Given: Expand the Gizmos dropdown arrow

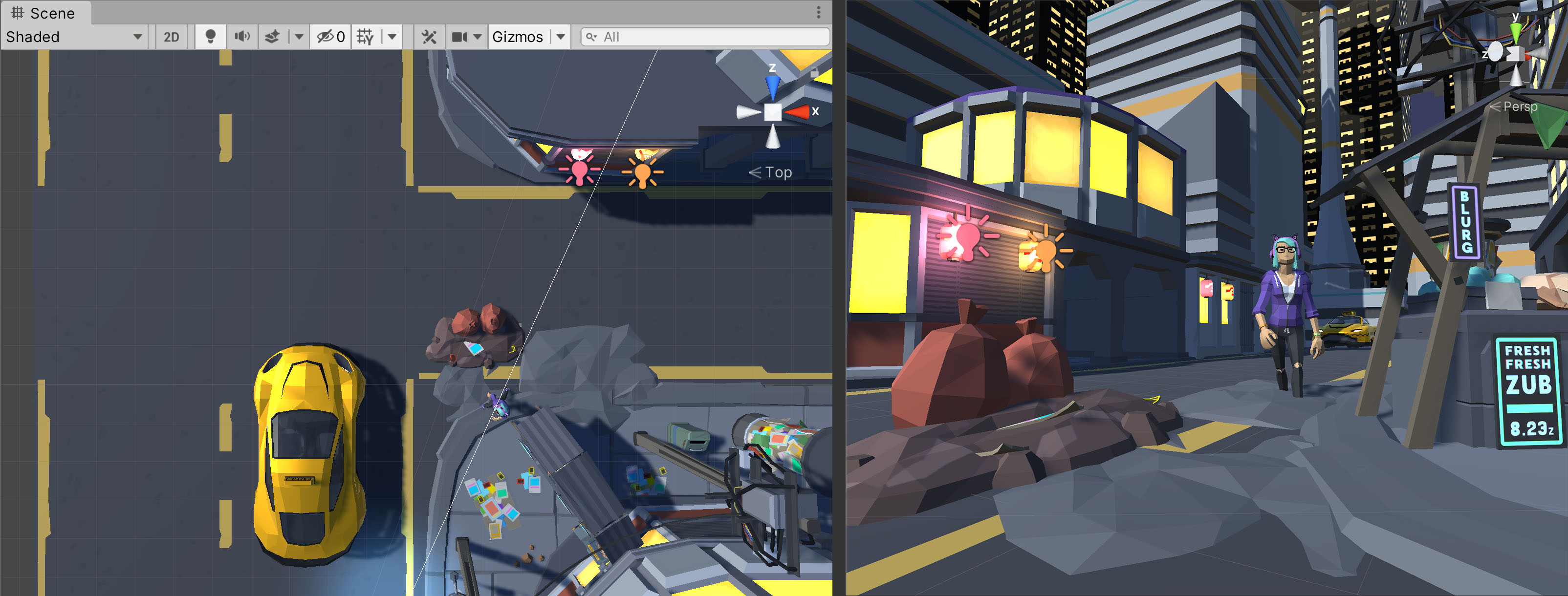Looking at the screenshot, I should point(561,37).
